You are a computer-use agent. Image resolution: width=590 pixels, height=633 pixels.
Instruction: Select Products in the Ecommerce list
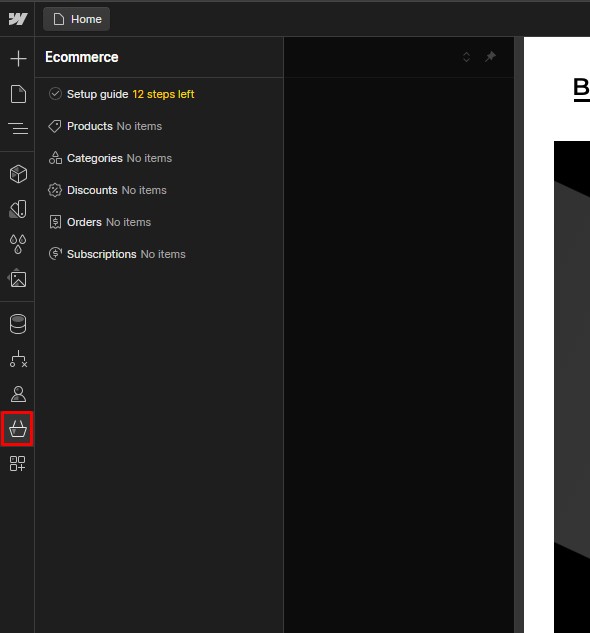[x=159, y=126]
